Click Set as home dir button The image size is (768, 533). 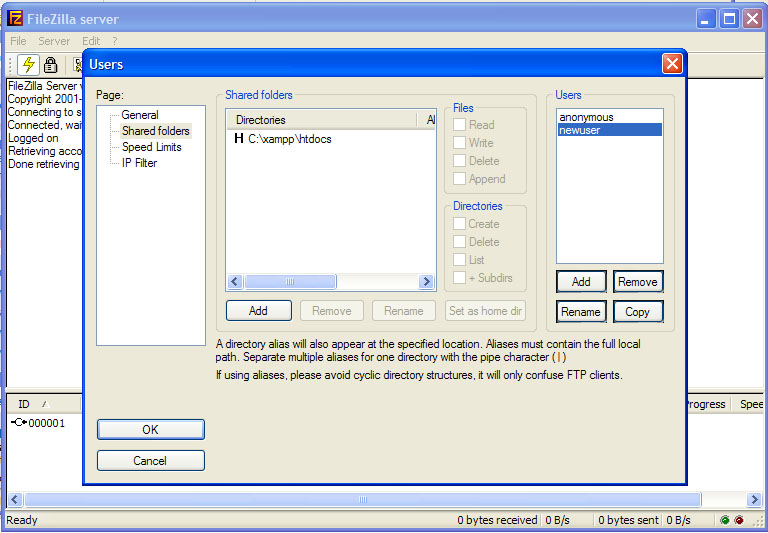tap(485, 311)
